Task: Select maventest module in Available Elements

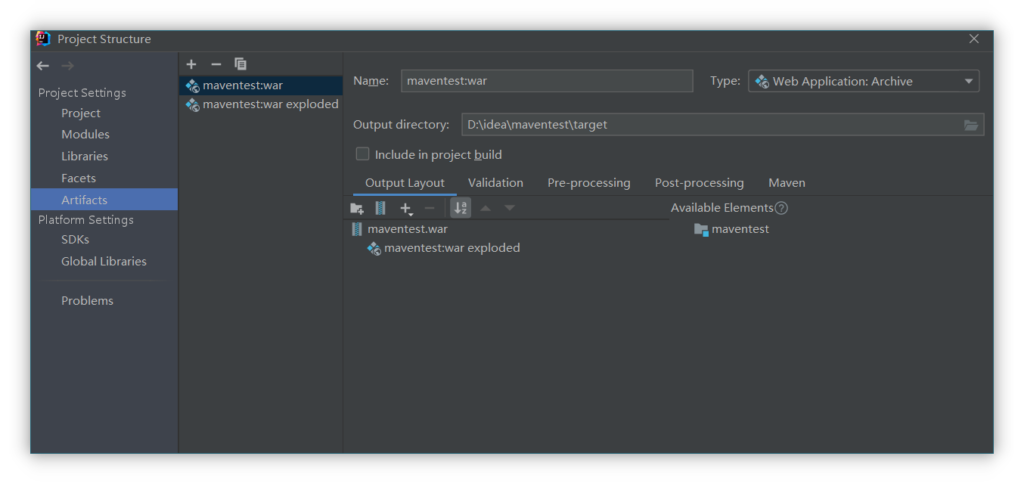Action: (731, 229)
